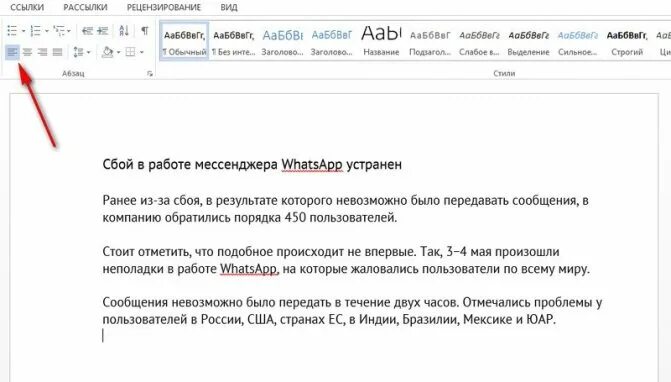Center the paragraph text
Screen dimensions: 671x382
[27, 52]
